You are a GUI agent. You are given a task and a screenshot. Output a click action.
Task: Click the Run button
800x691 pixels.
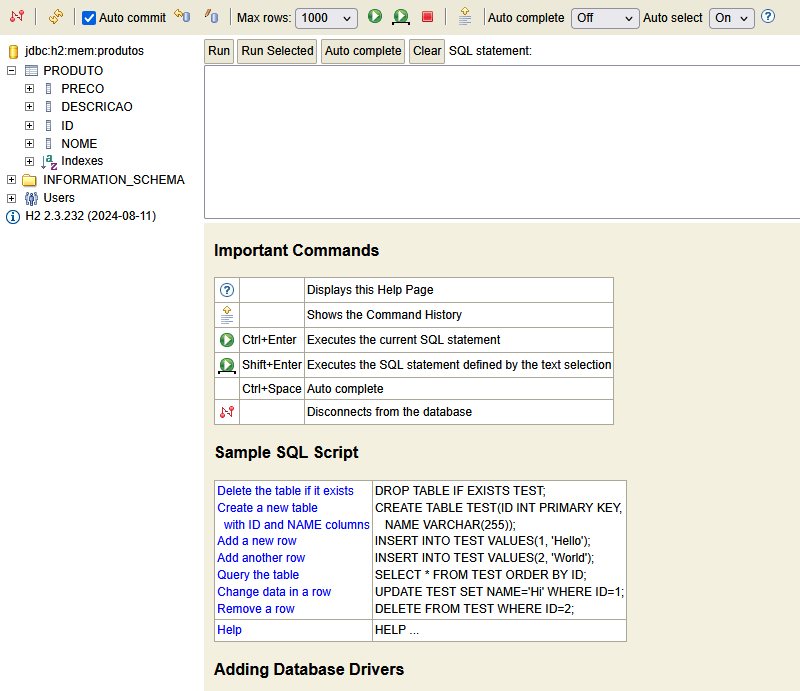(x=219, y=51)
